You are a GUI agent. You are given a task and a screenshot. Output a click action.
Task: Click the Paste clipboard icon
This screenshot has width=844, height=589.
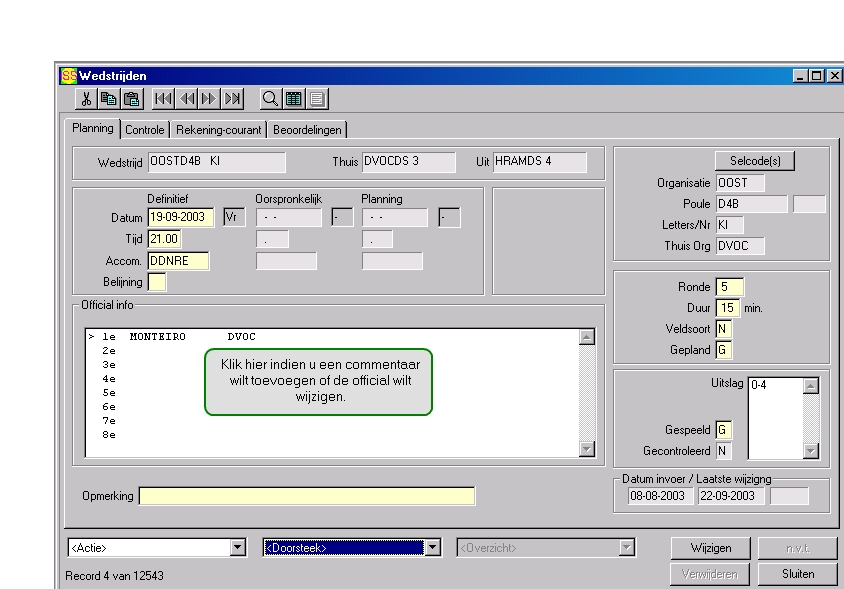tap(131, 99)
